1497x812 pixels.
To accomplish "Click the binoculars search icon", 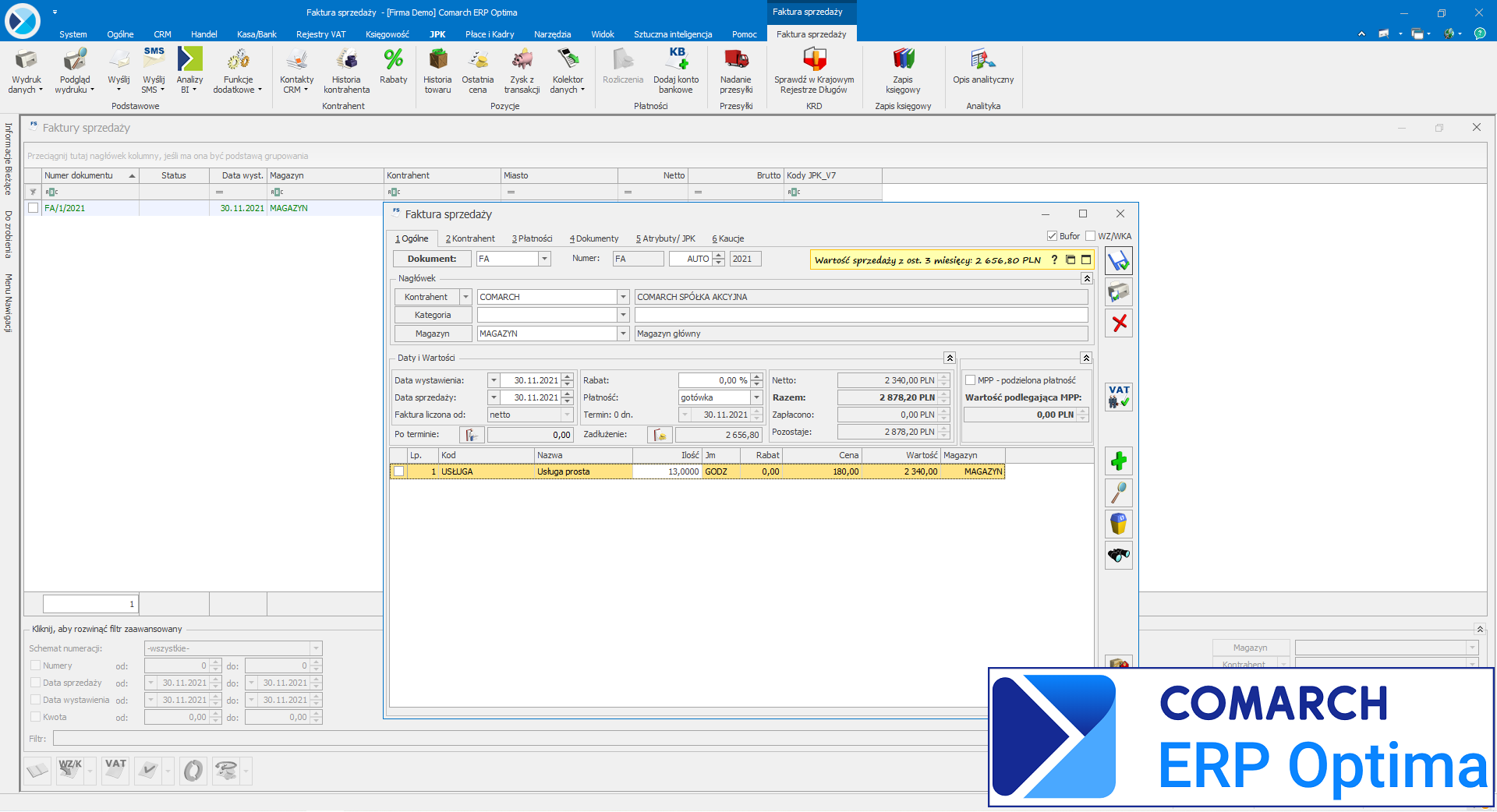I will 1119,555.
